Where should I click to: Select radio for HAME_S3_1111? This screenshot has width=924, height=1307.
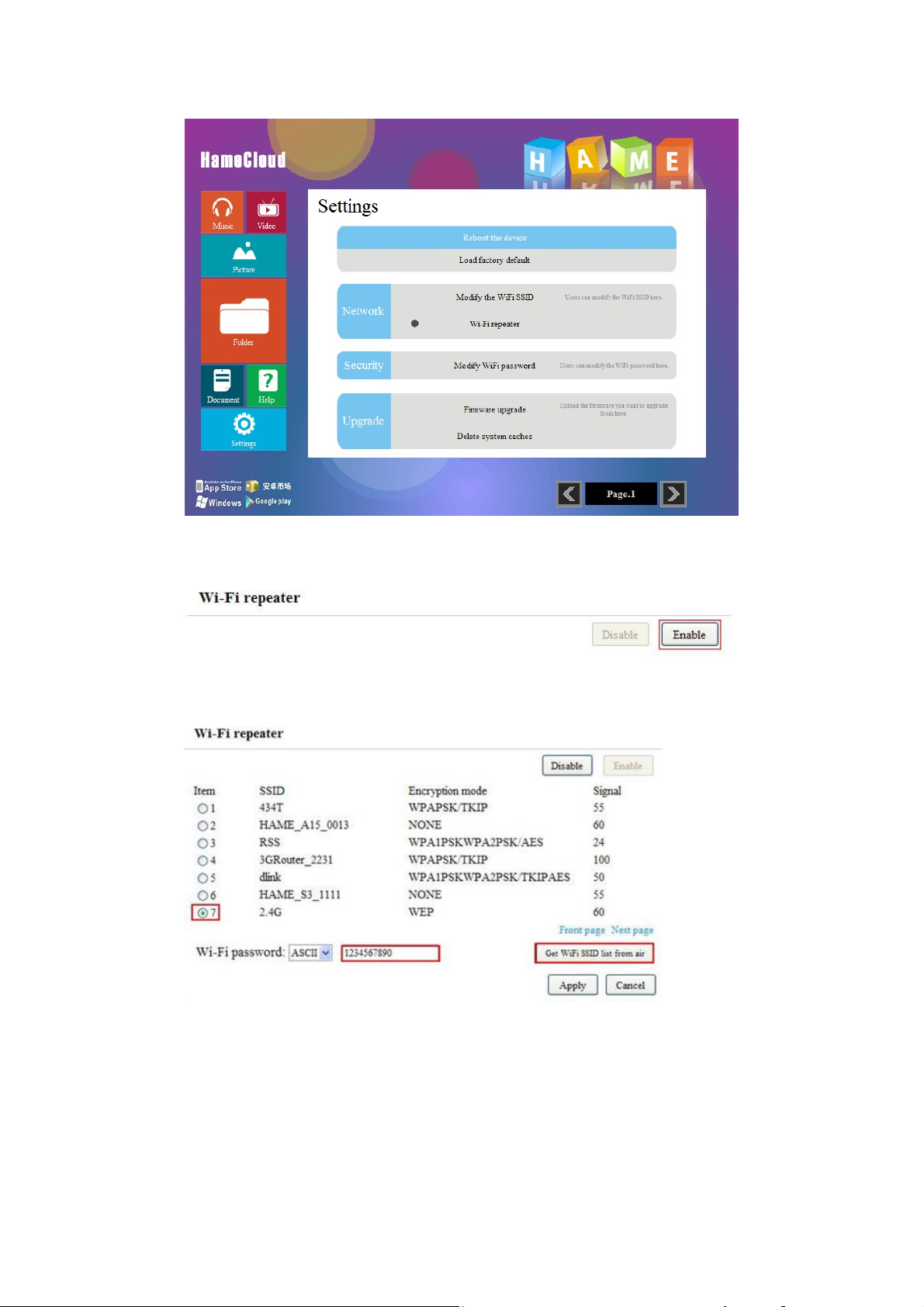[202, 895]
